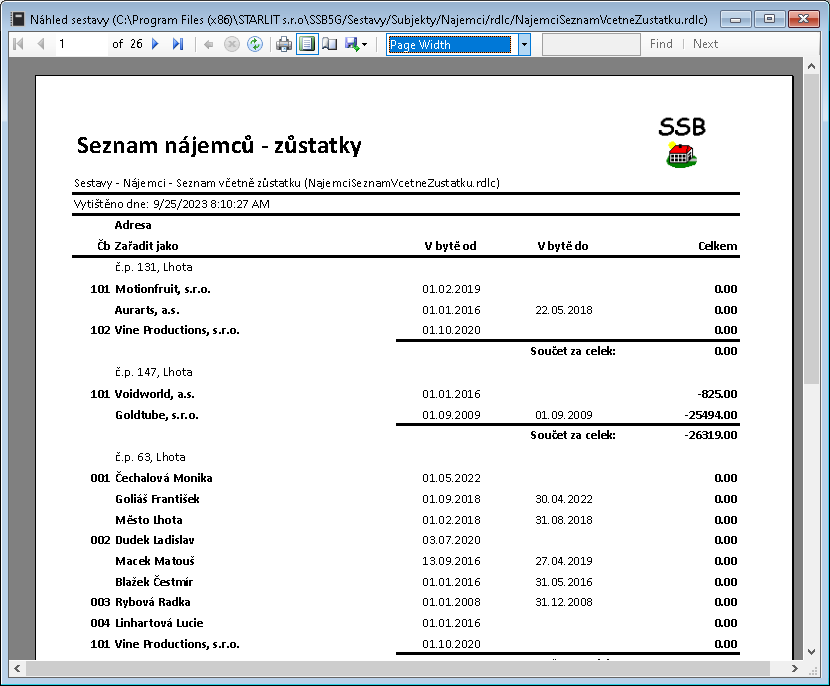The height and width of the screenshot is (686, 830).
Task: Click the vertical scrollbar down arrow
Action: tap(812, 651)
